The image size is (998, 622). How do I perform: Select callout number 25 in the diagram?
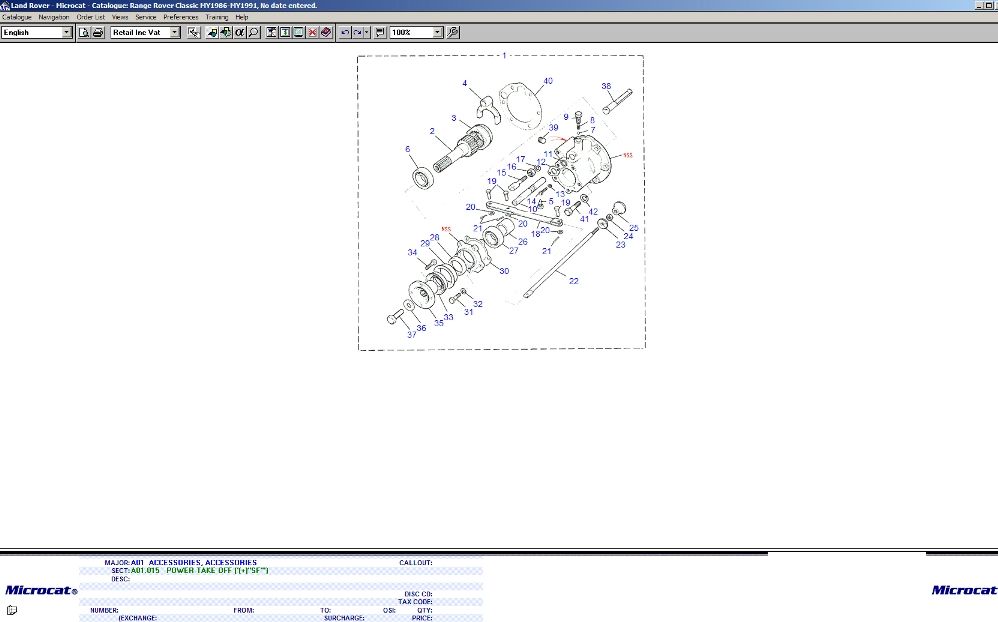coord(633,227)
